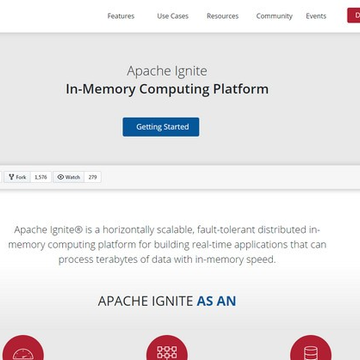Open the Community menu

274,16
